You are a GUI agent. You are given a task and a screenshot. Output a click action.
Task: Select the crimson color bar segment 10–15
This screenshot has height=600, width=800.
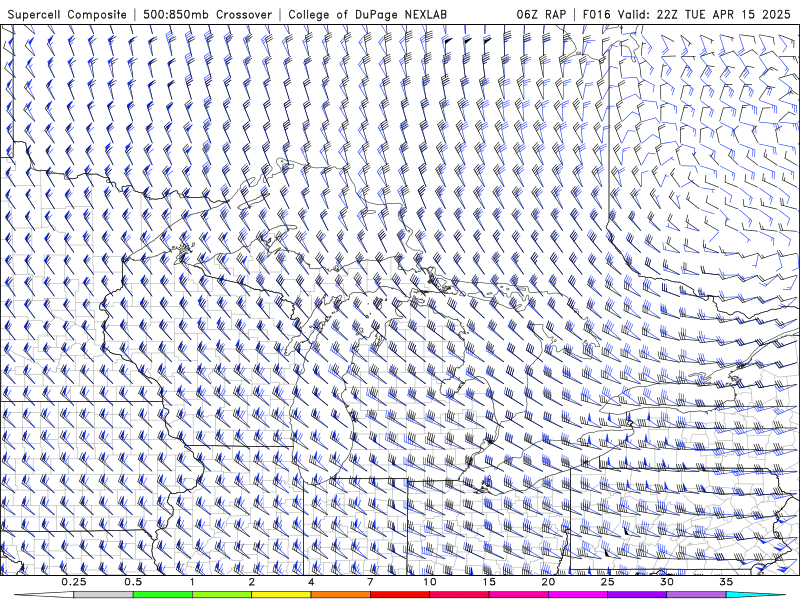point(459,595)
